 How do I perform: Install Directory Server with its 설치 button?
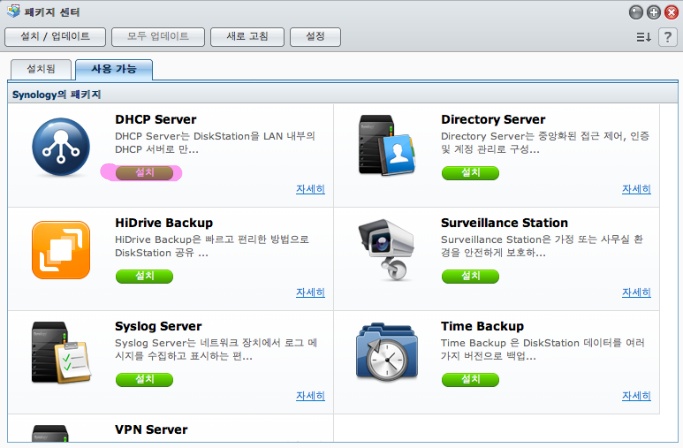pyautogui.click(x=470, y=173)
